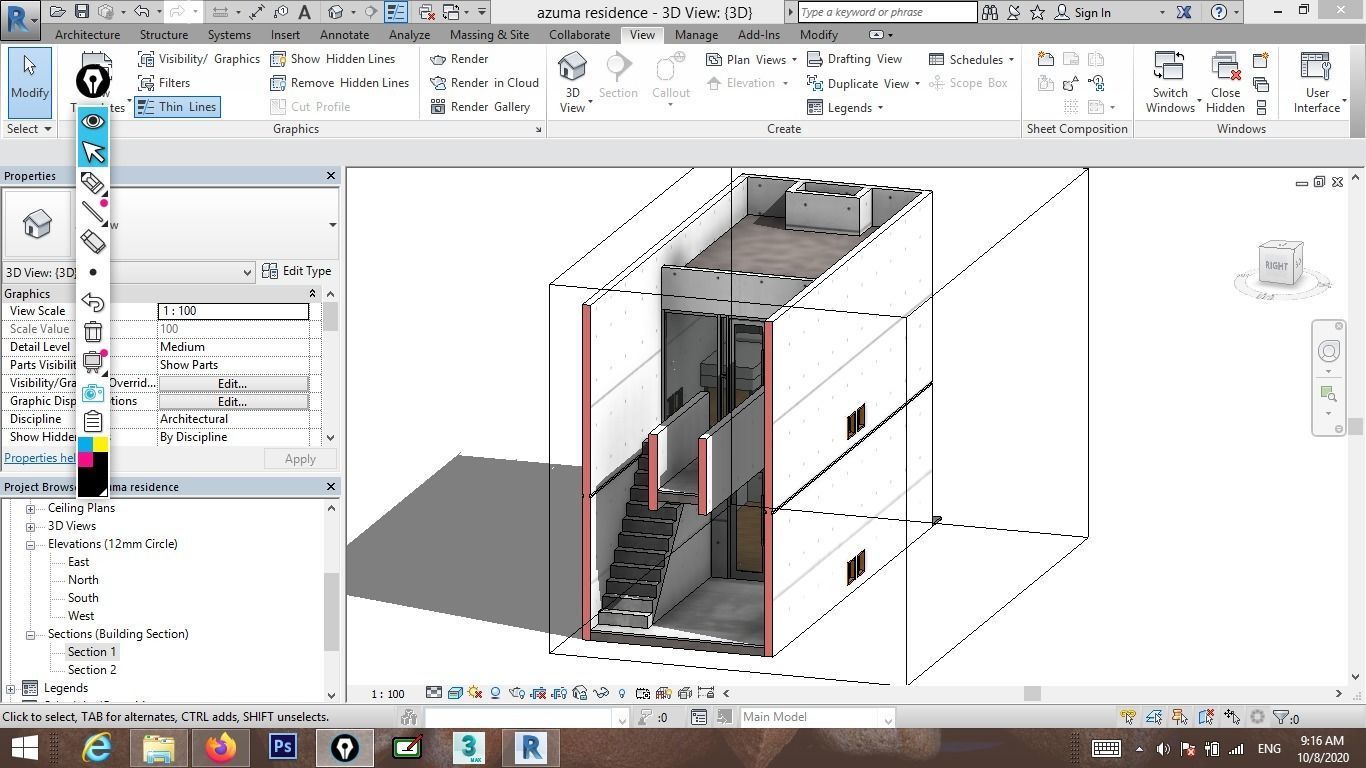Collapse the Elevations (12mm Circle) tree node
1366x768 pixels.
pyautogui.click(x=31, y=544)
